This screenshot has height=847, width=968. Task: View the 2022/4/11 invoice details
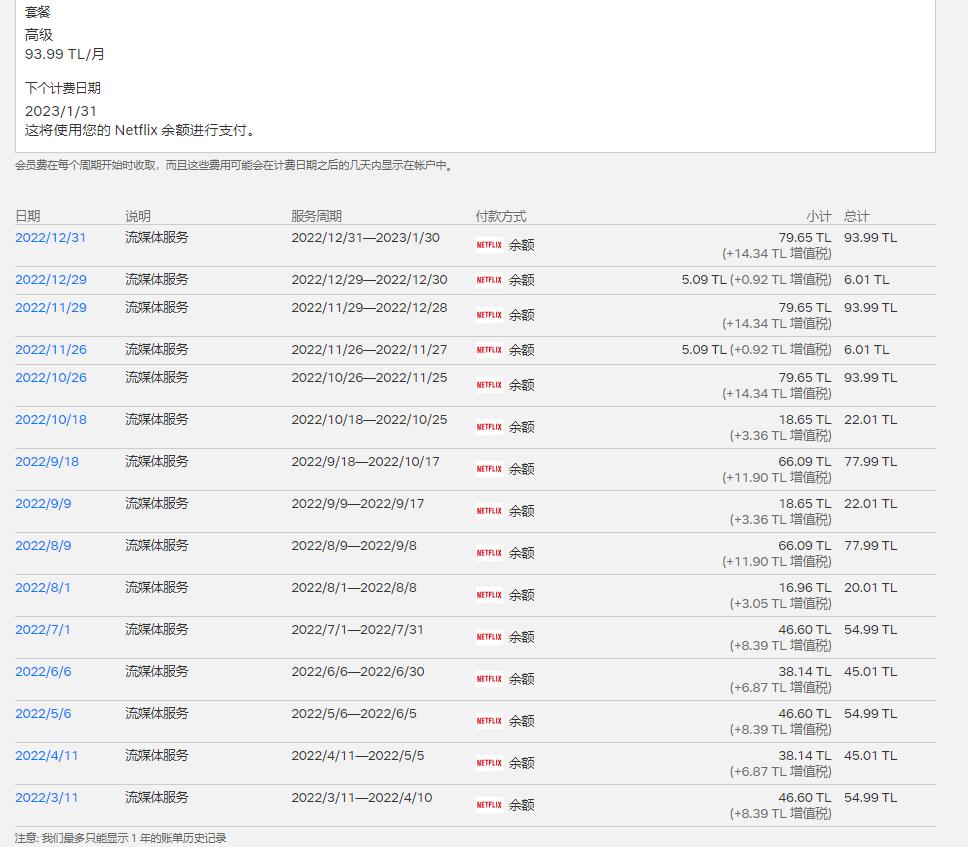pyautogui.click(x=47, y=756)
